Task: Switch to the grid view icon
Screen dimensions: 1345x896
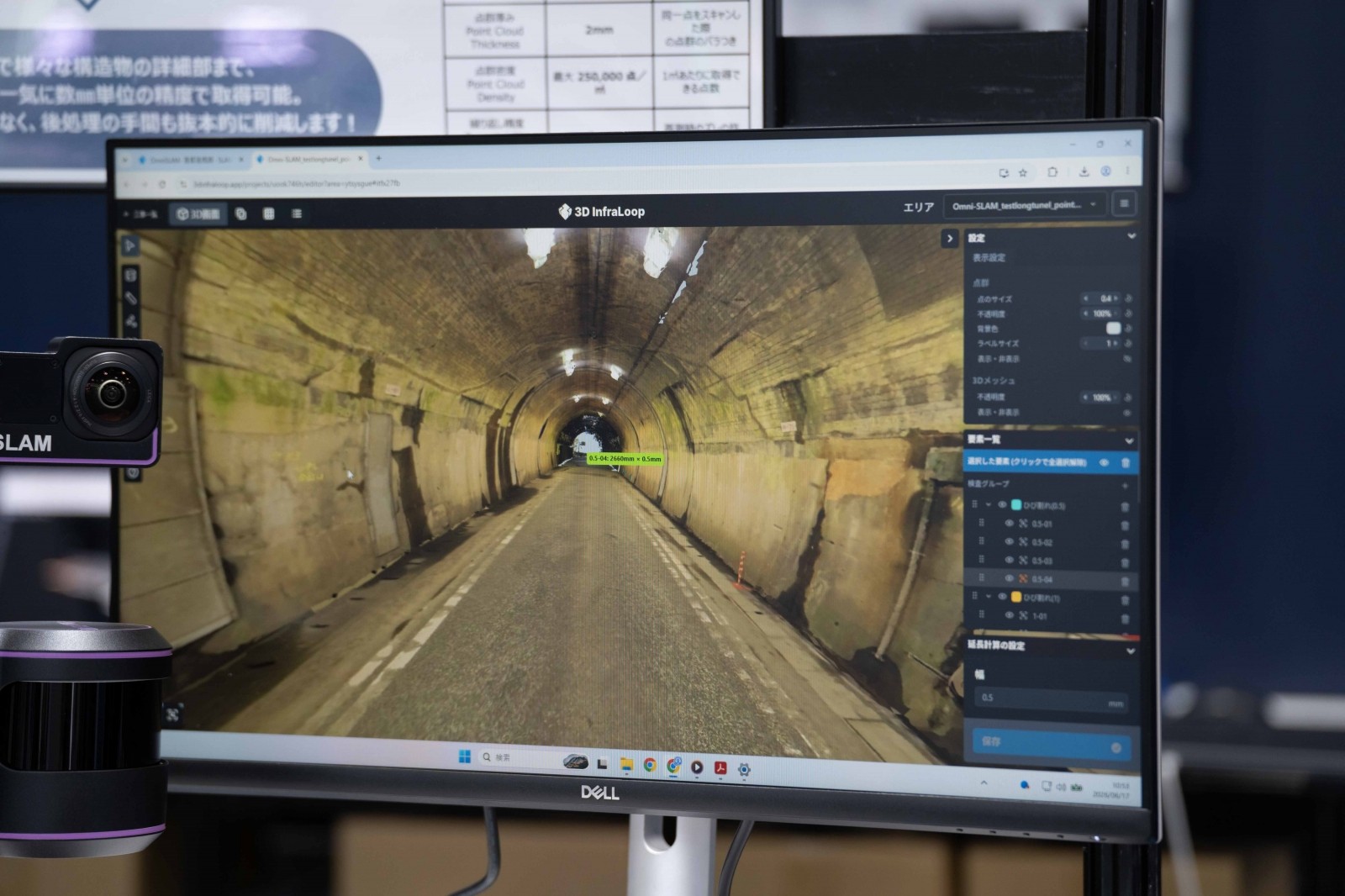Action: (269, 214)
